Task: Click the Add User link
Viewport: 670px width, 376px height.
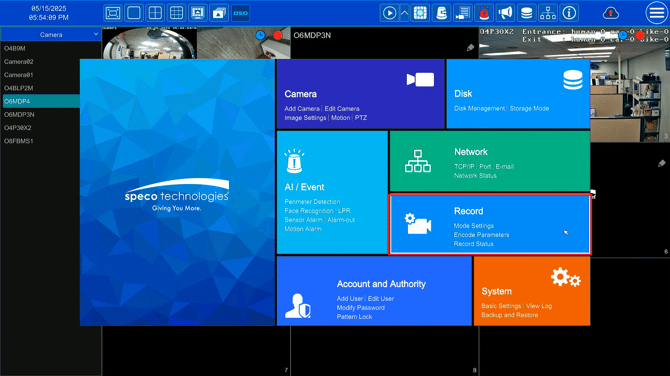Action: pyautogui.click(x=350, y=299)
